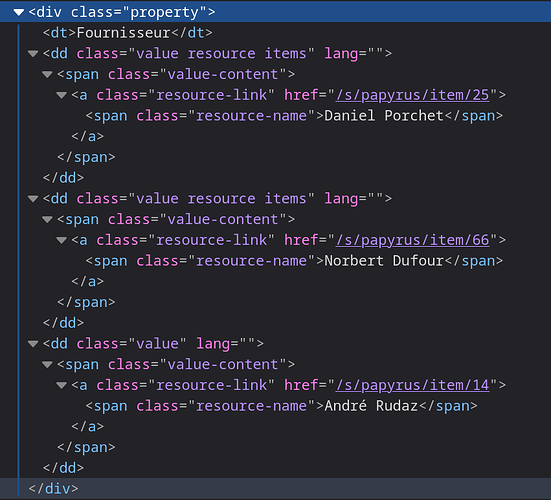Collapse the first dd value resource items node
This screenshot has height=500, width=551.
click(x=33, y=54)
